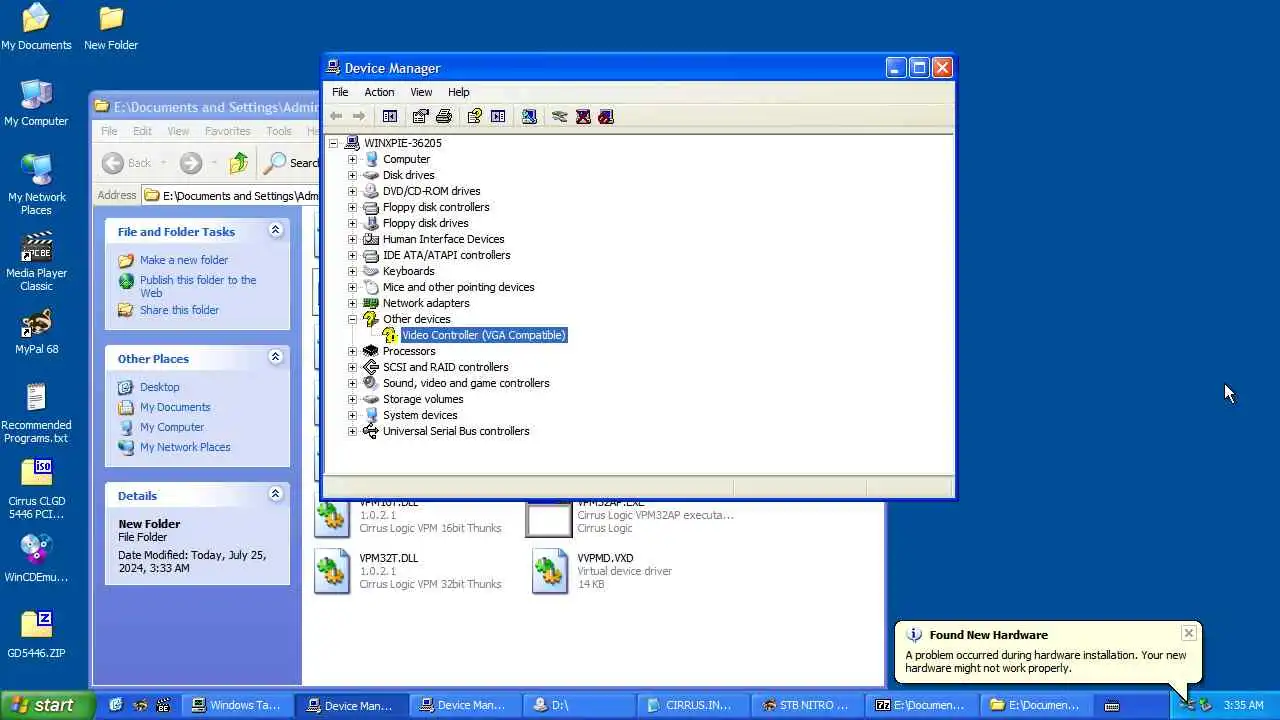Expand the Universal Serial Bus controllers category
1280x720 pixels.
pyautogui.click(x=352, y=431)
